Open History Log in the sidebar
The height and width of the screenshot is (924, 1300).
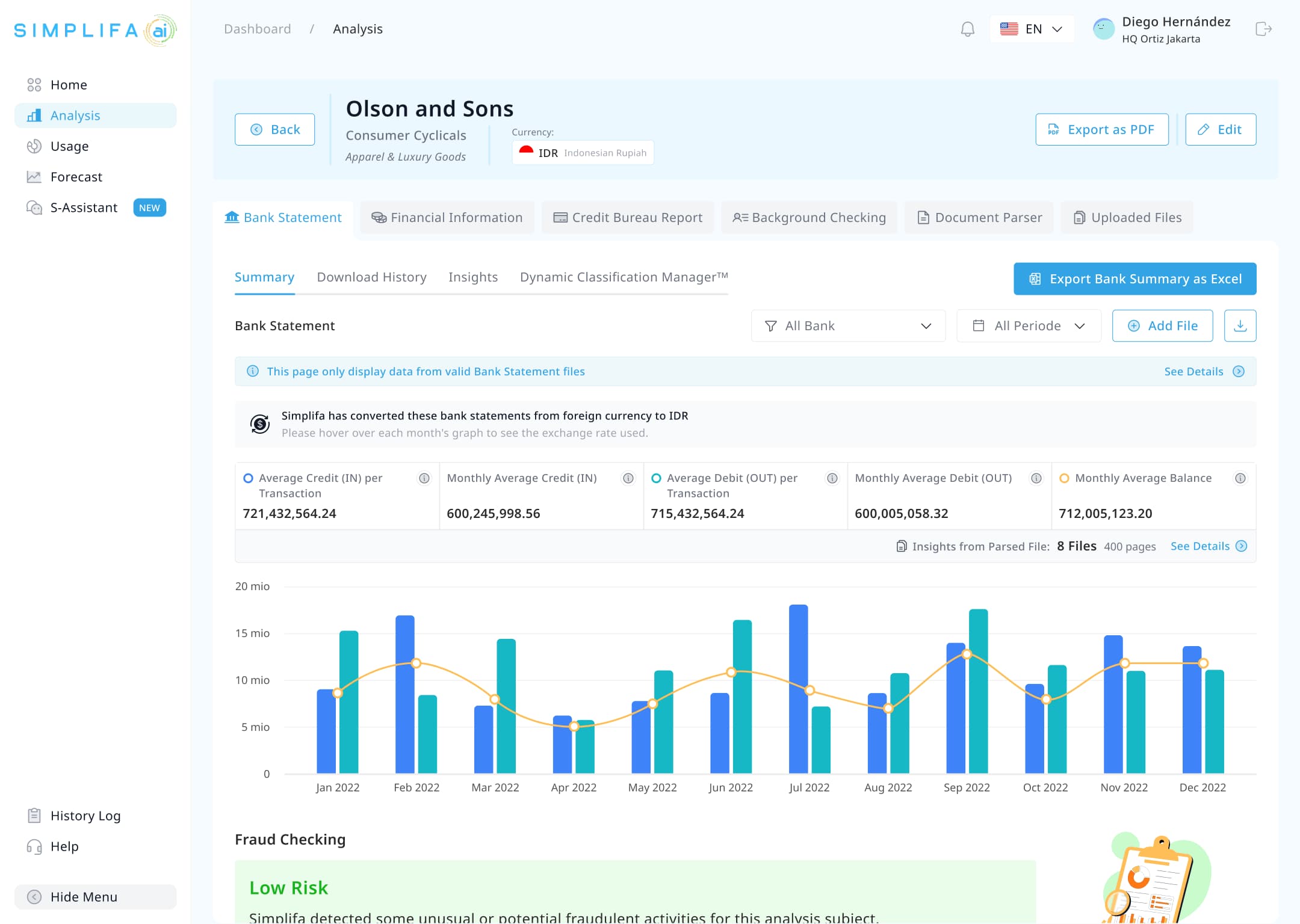pyautogui.click(x=95, y=816)
